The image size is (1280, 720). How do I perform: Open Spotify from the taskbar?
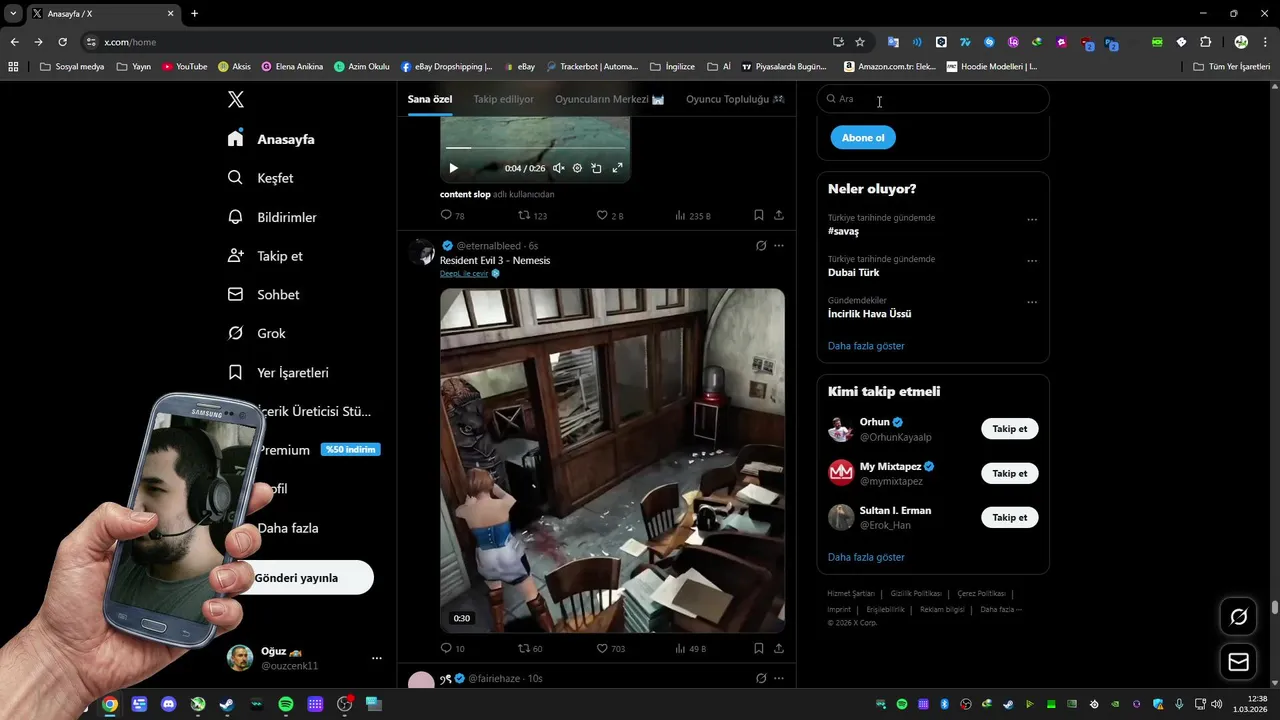click(286, 704)
